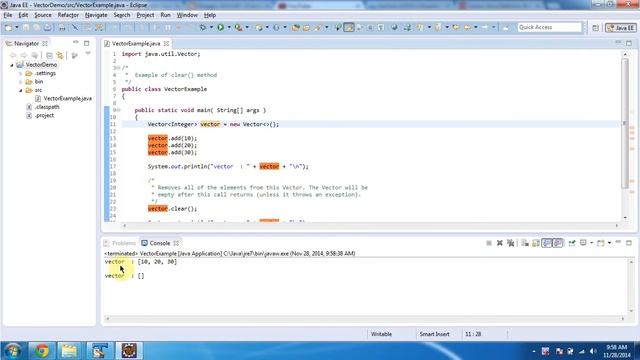The height and width of the screenshot is (360, 640).
Task: Click the Run Last Tool external tools icon
Action: [x=239, y=27]
